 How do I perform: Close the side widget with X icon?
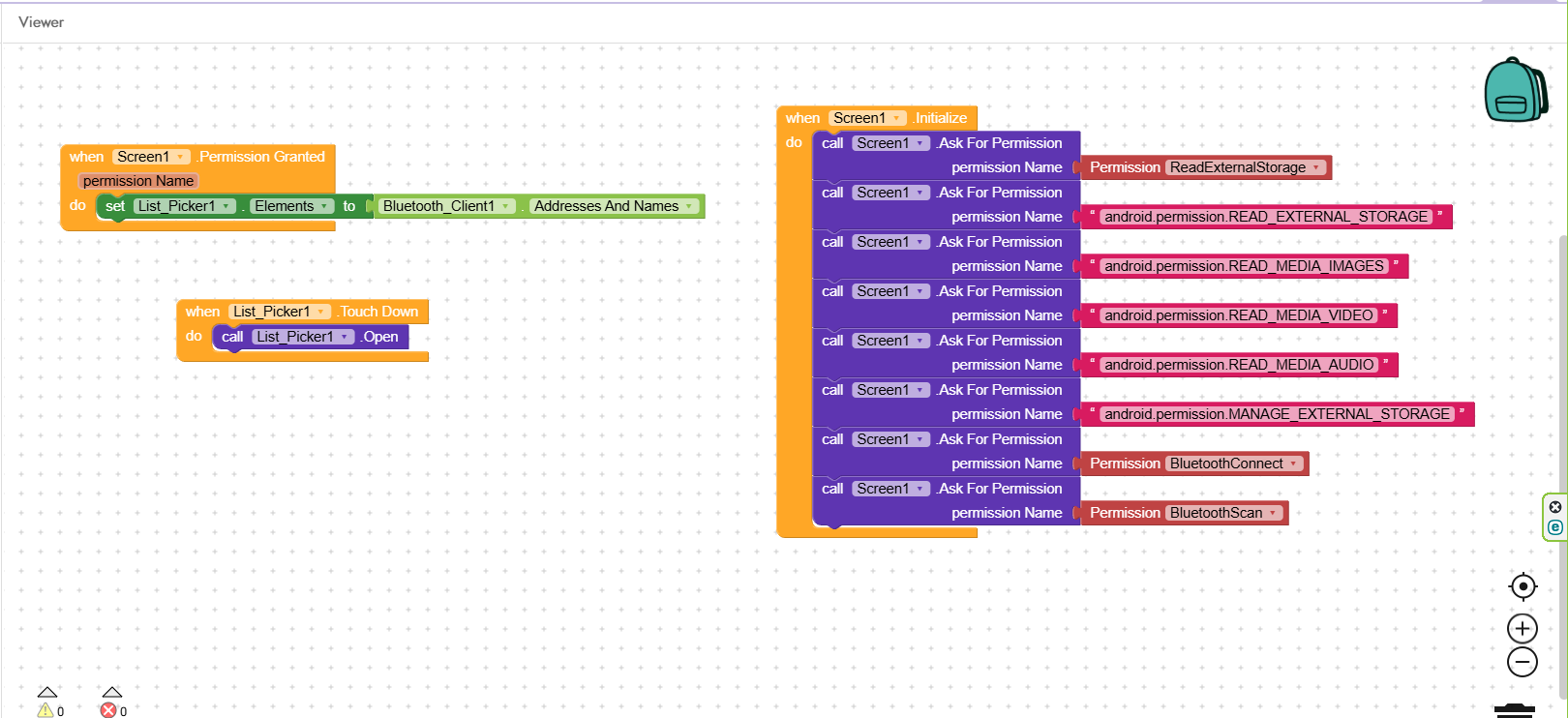click(1554, 507)
